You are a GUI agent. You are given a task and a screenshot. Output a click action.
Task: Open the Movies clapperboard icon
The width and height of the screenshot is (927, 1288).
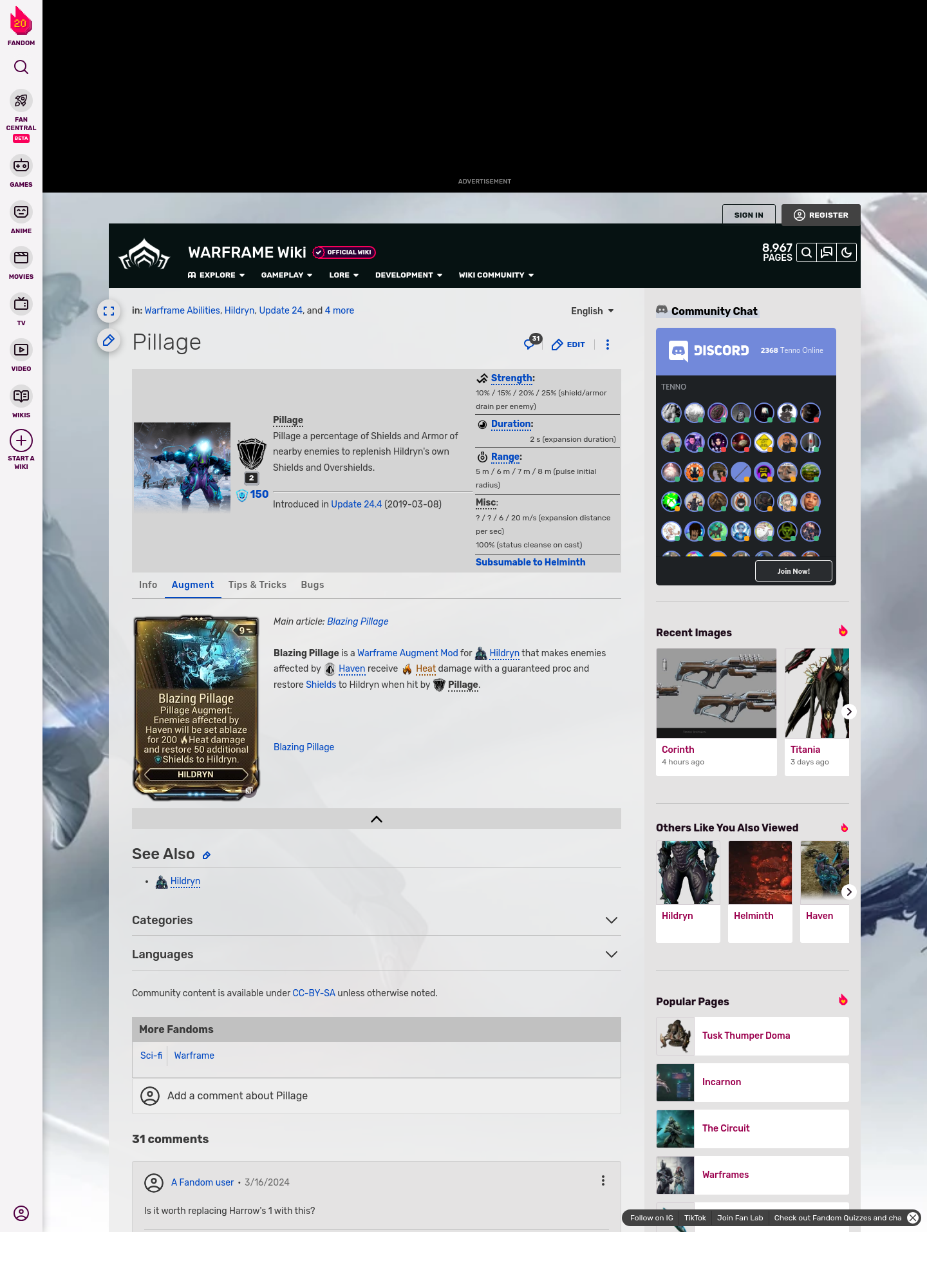tap(21, 258)
